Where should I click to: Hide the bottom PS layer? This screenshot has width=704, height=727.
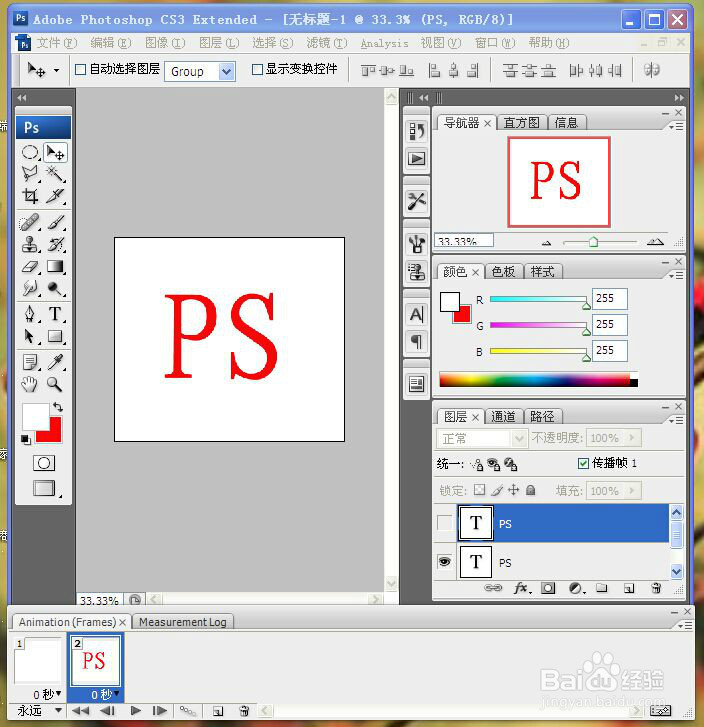click(x=444, y=561)
